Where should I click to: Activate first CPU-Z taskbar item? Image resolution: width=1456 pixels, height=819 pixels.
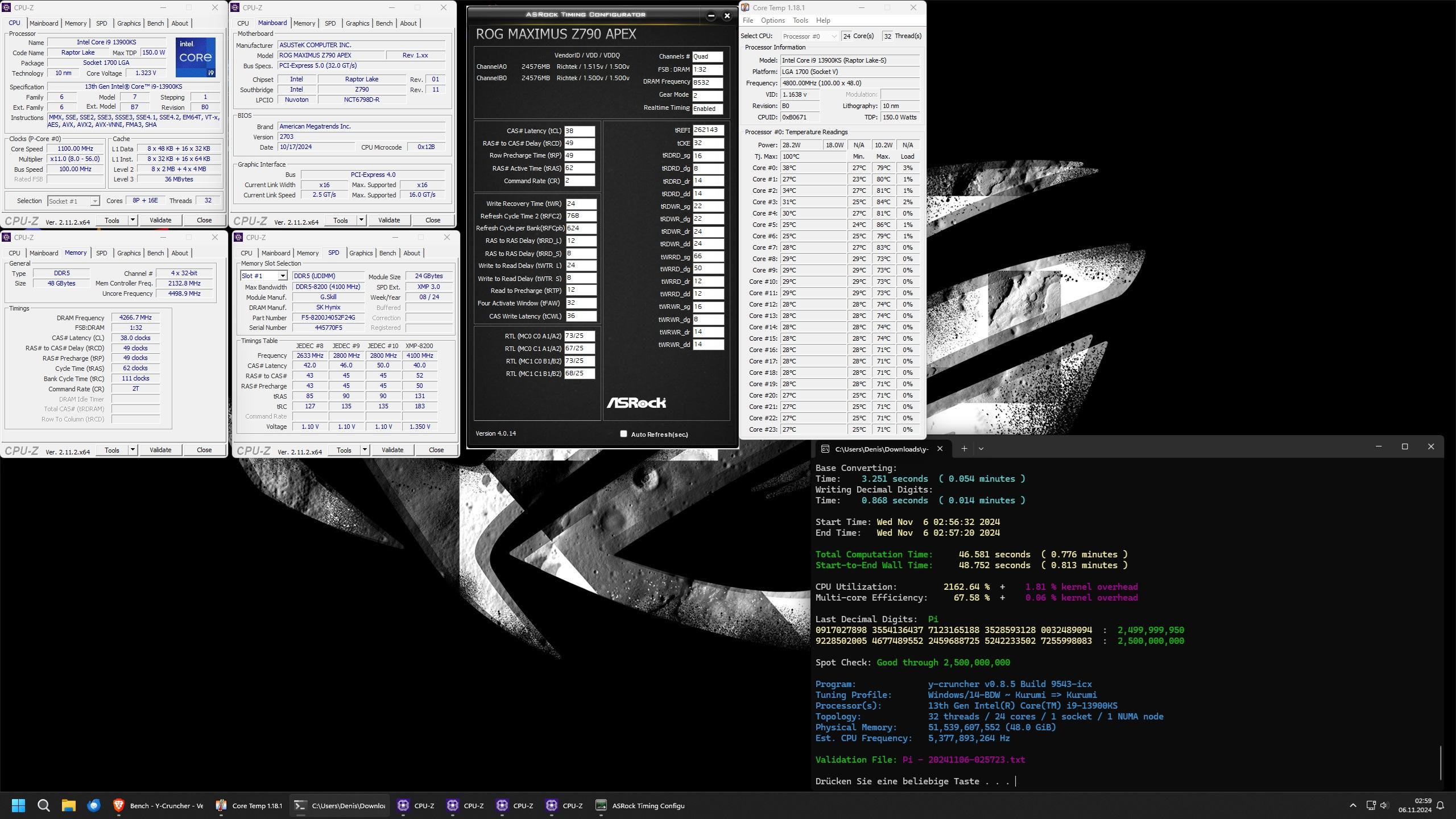[416, 805]
